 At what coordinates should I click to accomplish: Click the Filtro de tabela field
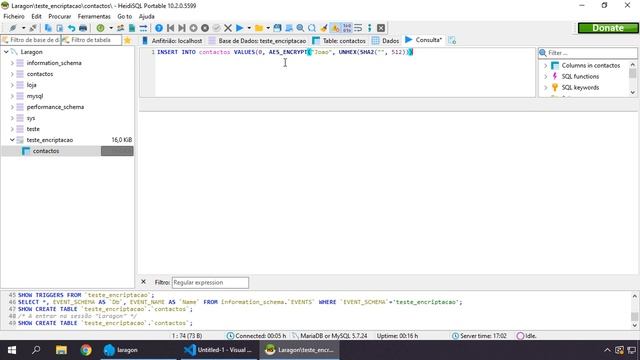(91, 40)
